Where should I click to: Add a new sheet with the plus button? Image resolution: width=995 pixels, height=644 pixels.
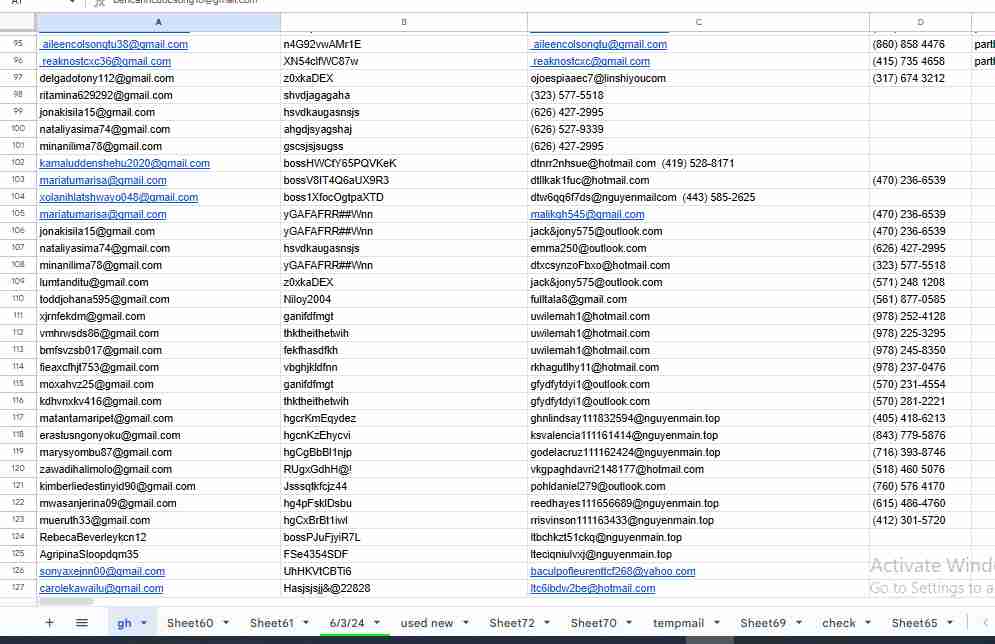tap(49, 622)
